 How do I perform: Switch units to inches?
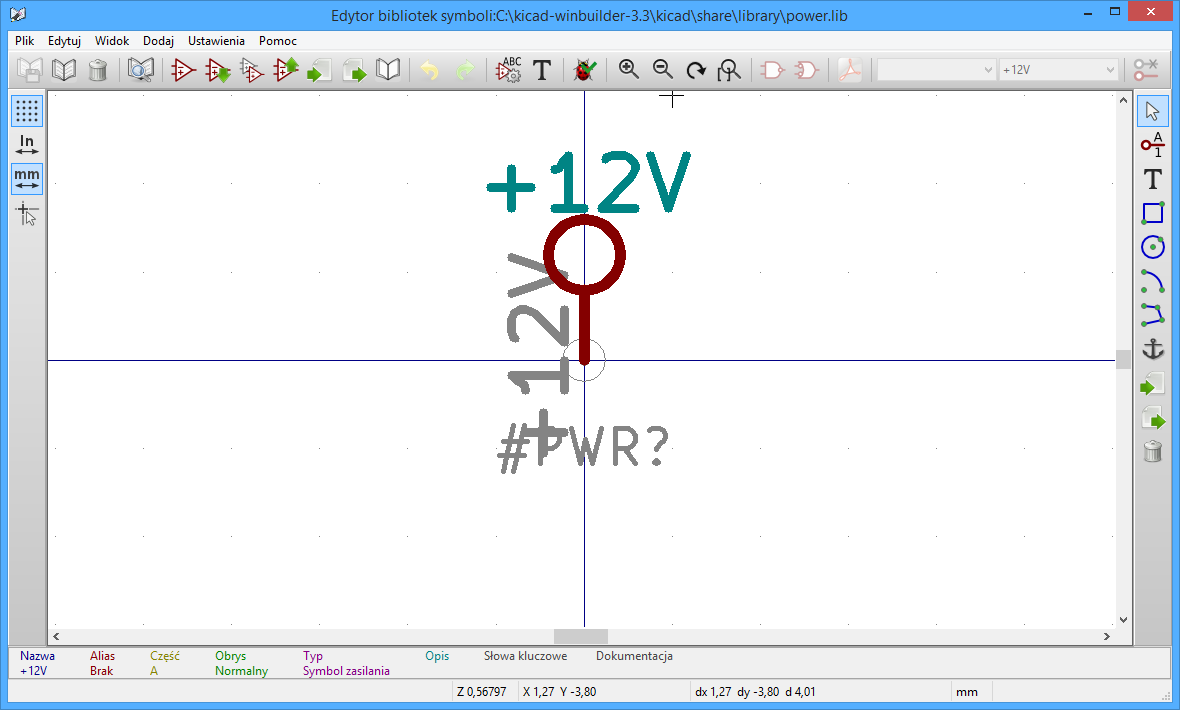point(26,143)
